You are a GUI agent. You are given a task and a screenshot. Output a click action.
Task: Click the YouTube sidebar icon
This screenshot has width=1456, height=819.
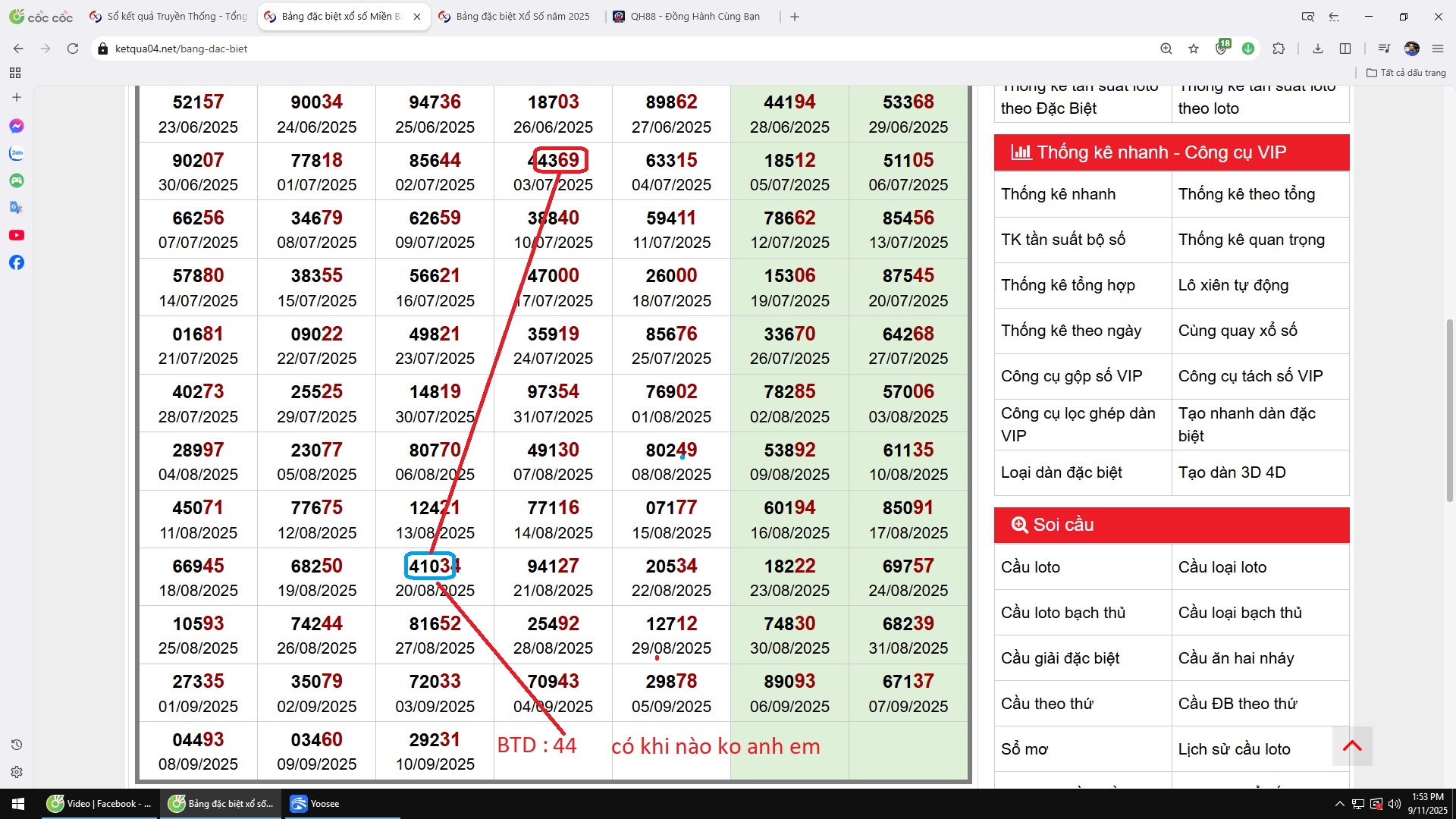pos(17,235)
